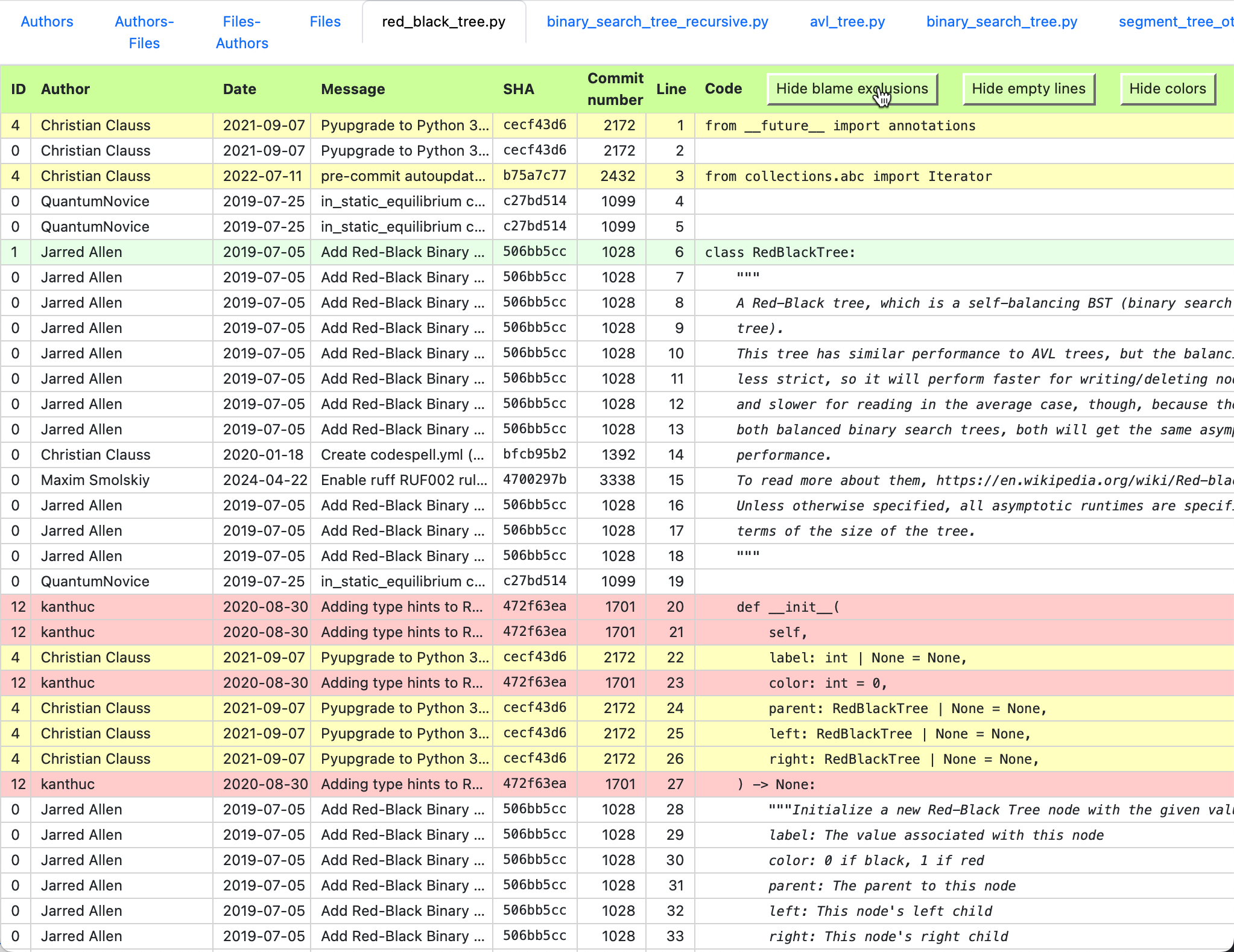1234x952 pixels.
Task: Select code 'from __future__ import annotations'
Action: 840,125
